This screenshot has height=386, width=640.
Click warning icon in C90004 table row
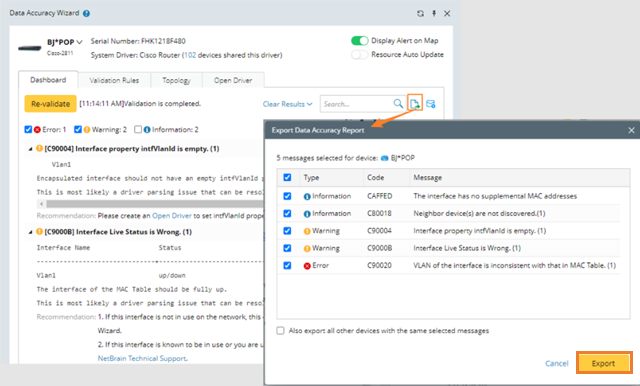pos(307,231)
